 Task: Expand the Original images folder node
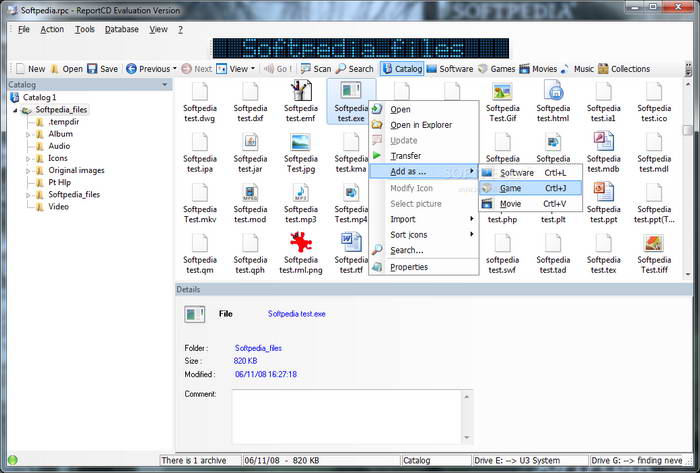click(28, 170)
